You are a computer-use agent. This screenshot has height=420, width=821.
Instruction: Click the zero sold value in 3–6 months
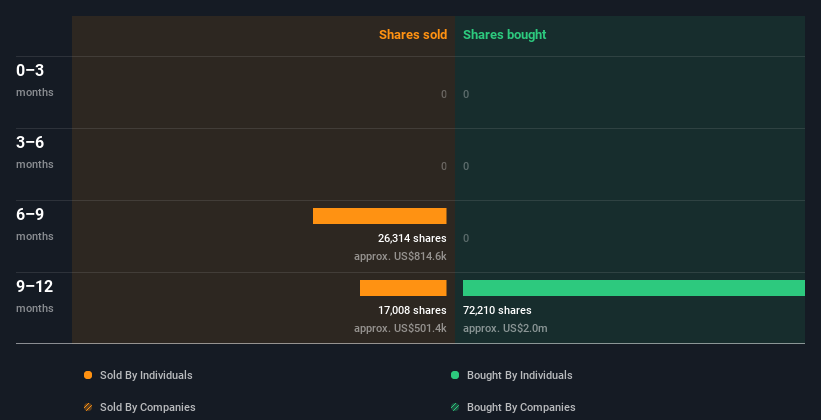(x=443, y=166)
